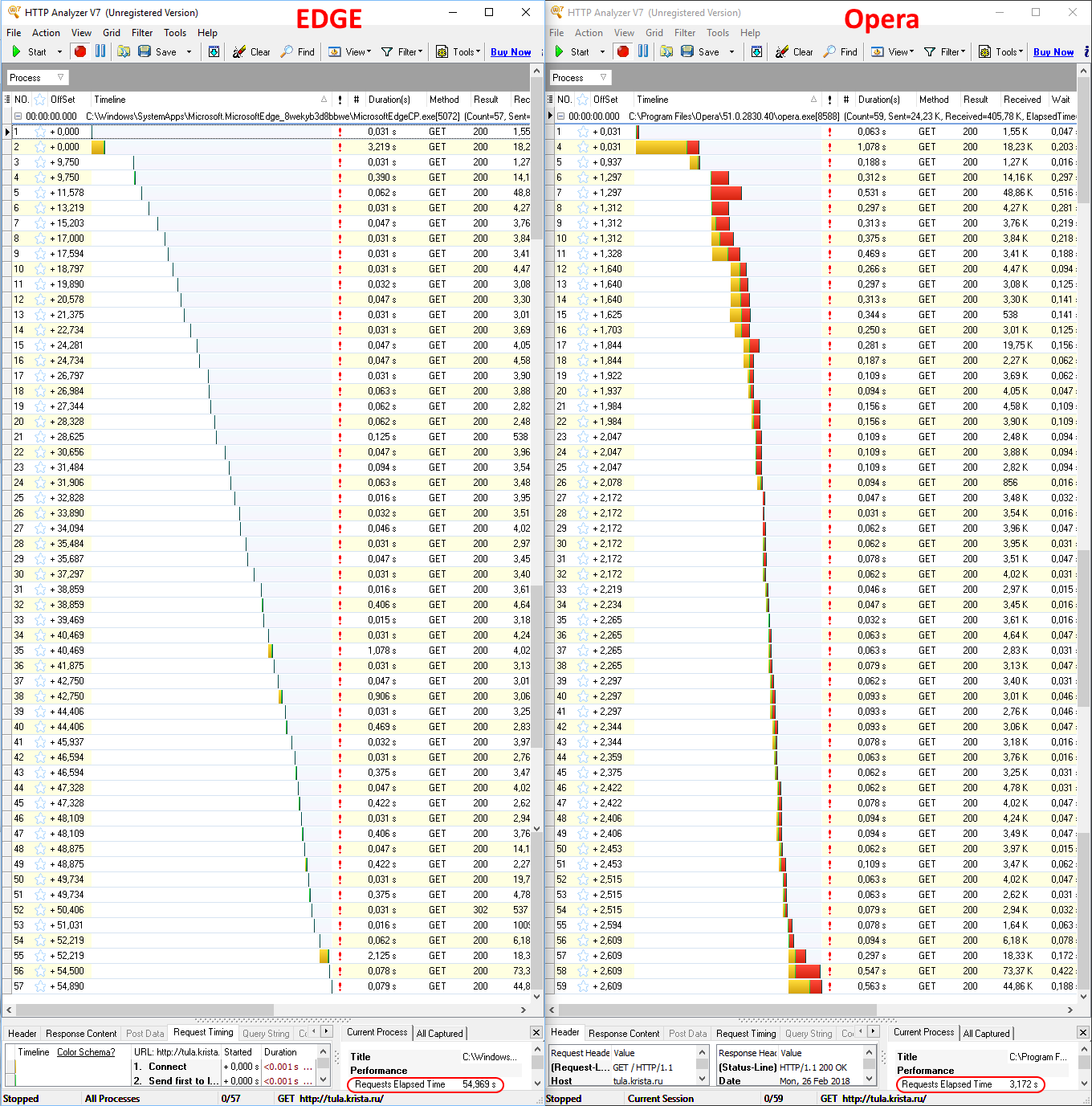Click the Pause icon in Opera window
The height and width of the screenshot is (1106, 1092).
643,51
